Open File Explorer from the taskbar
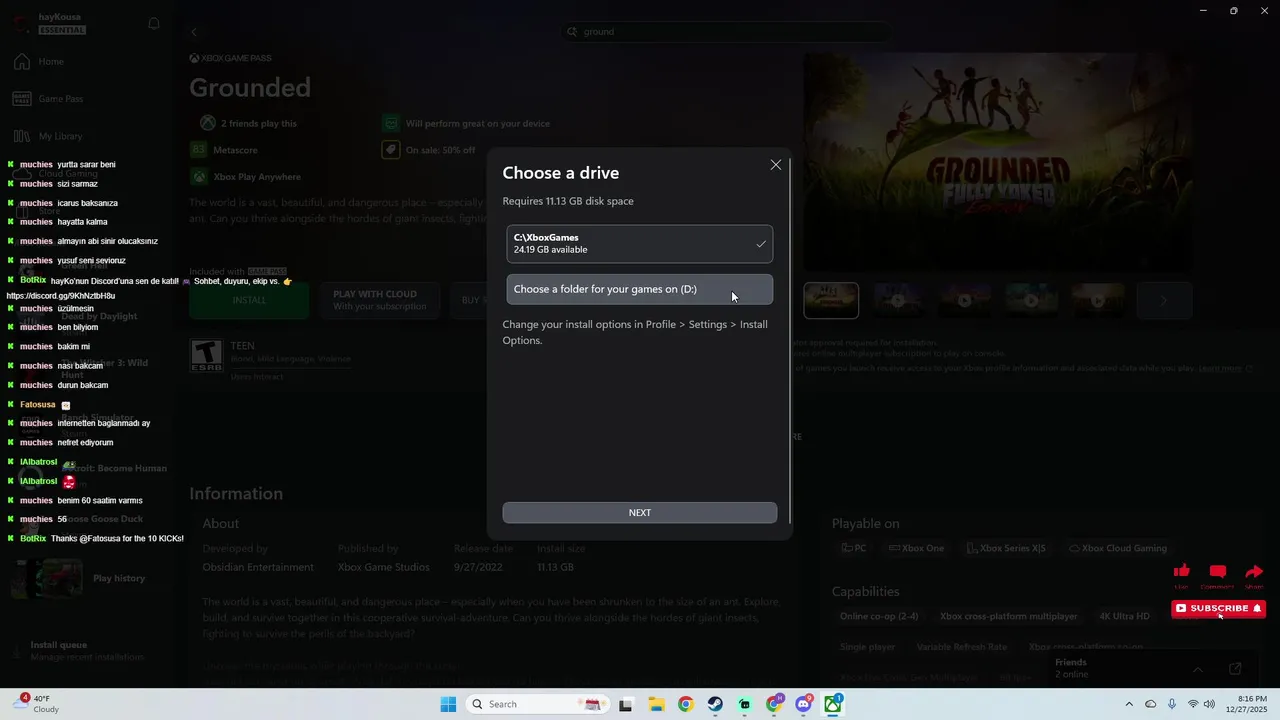Screen dimensions: 1280x720 pos(655,704)
